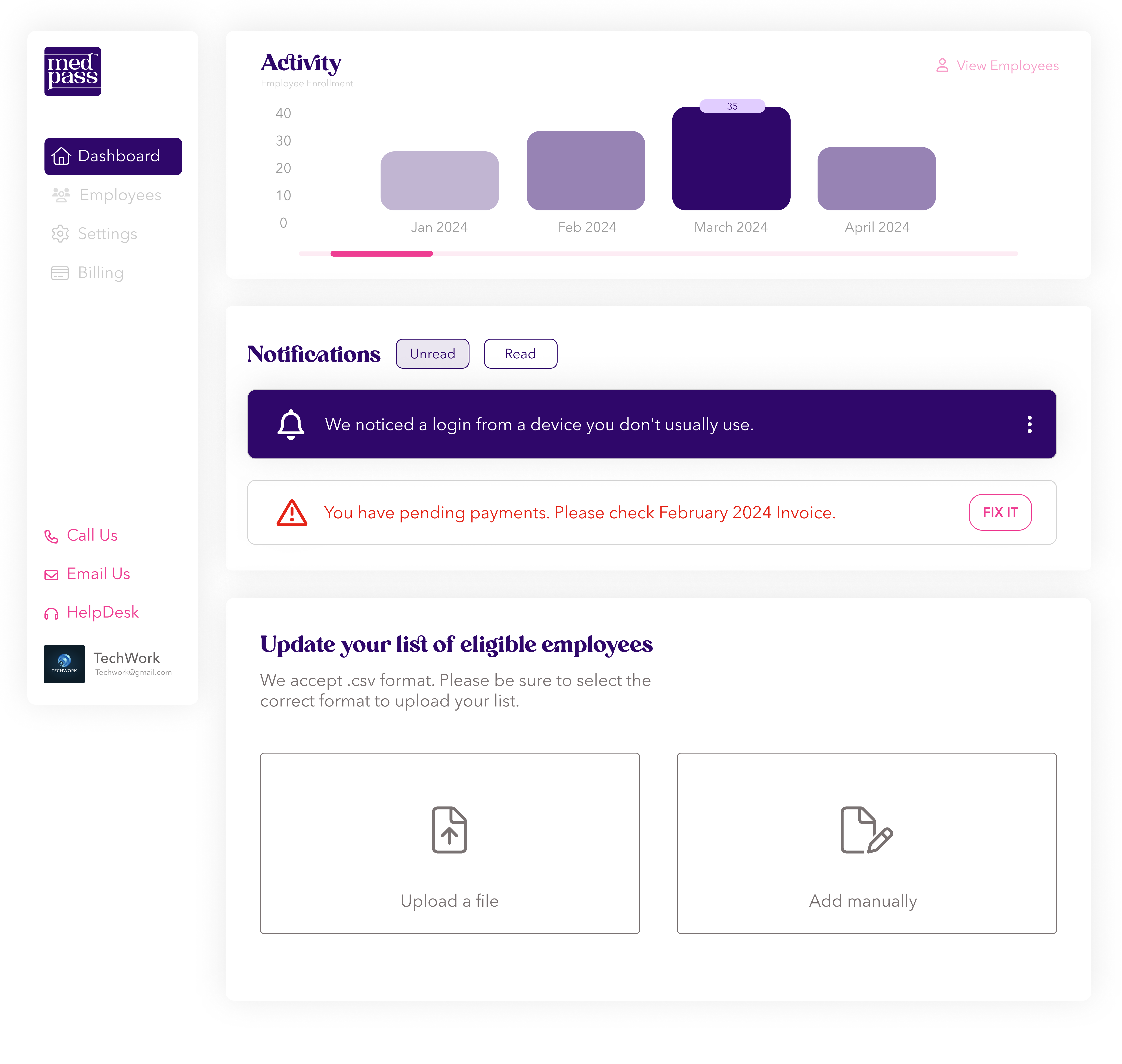Click the 35 value badge

[x=732, y=106]
